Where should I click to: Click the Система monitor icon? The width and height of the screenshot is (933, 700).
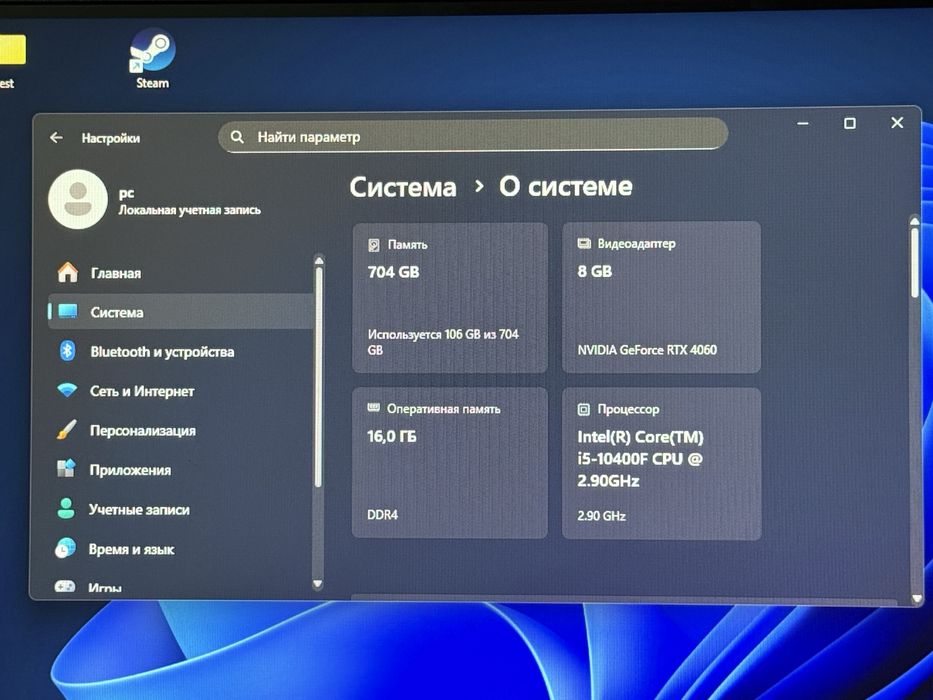[68, 311]
